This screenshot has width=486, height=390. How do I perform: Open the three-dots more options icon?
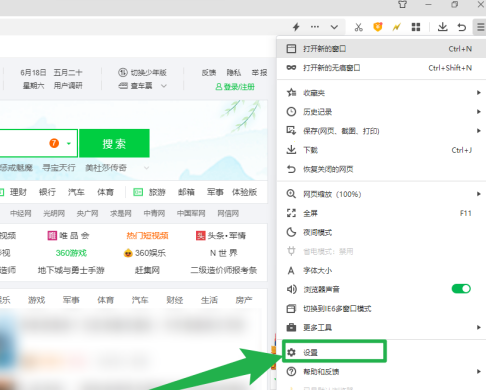[x=315, y=27]
